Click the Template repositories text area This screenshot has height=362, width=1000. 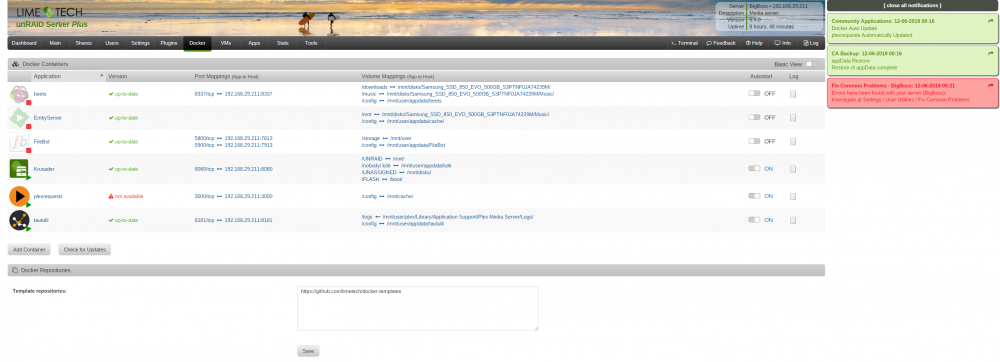point(418,308)
